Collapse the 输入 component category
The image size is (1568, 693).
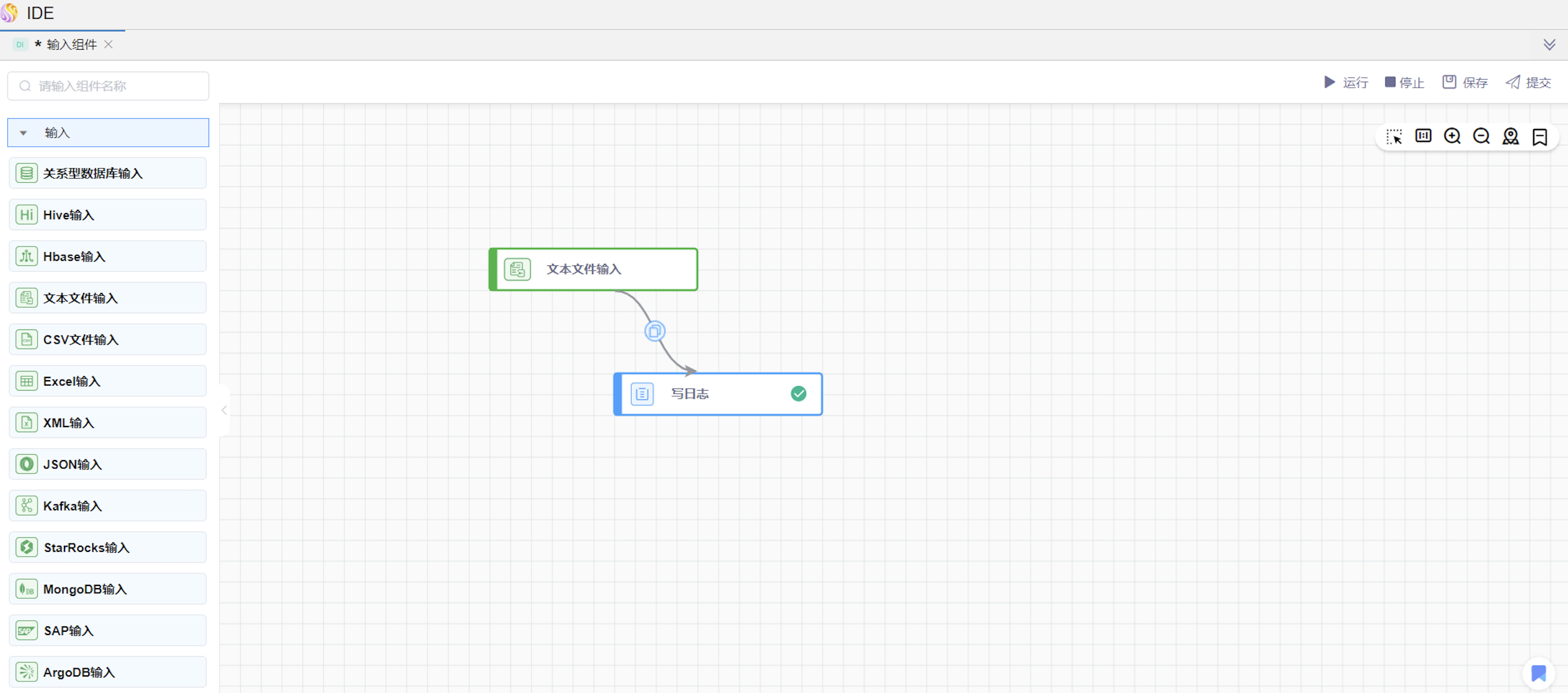[23, 133]
